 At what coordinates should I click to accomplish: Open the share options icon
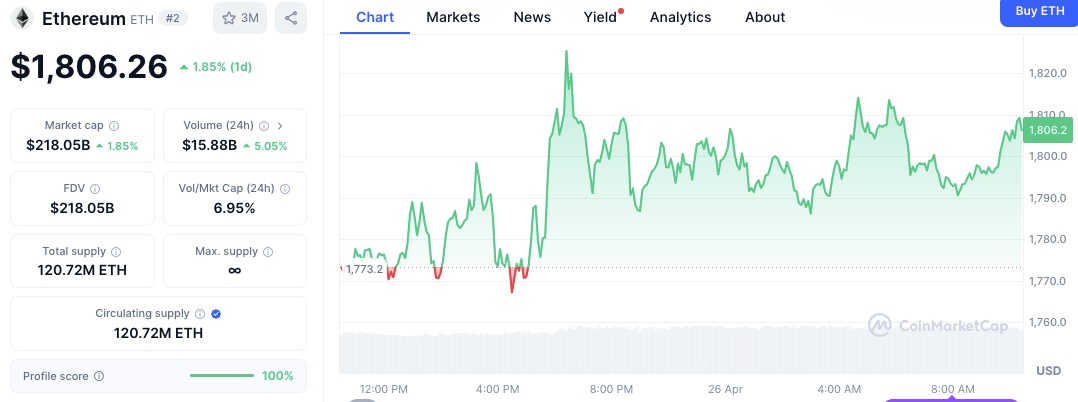tap(291, 18)
